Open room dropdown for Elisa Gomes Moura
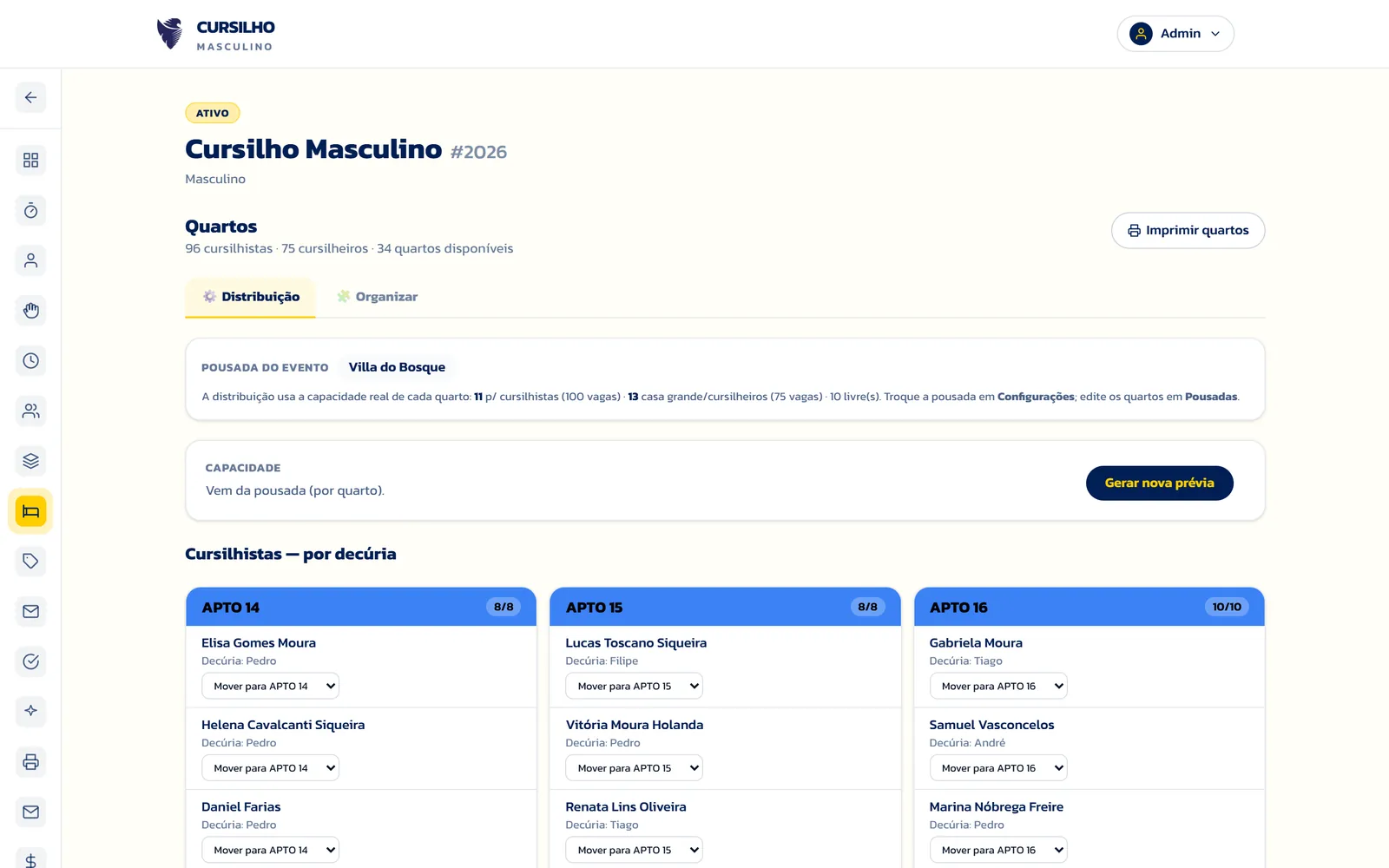This screenshot has width=1389, height=868. [270, 686]
